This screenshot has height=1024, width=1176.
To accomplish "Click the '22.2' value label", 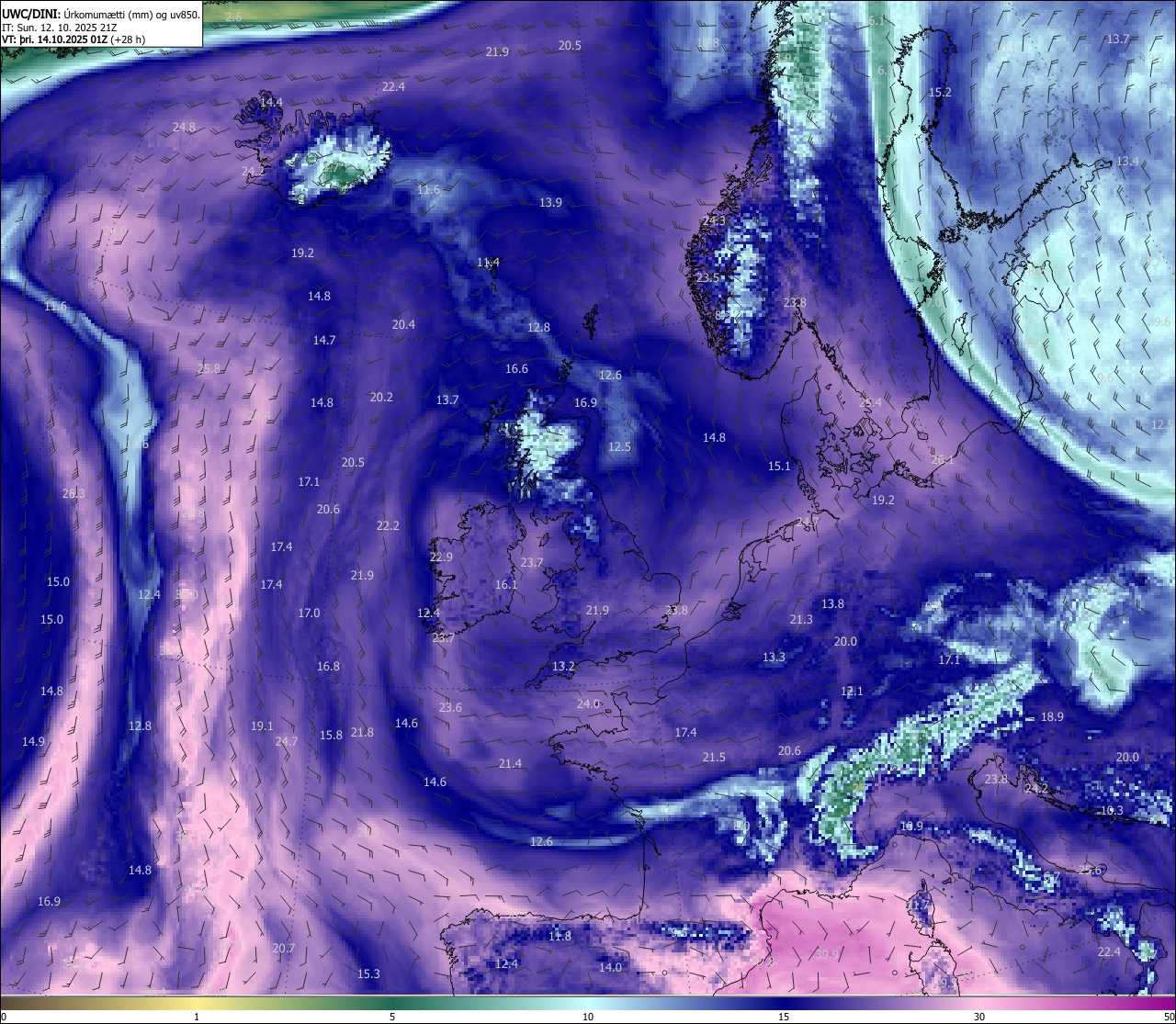I will (x=388, y=525).
